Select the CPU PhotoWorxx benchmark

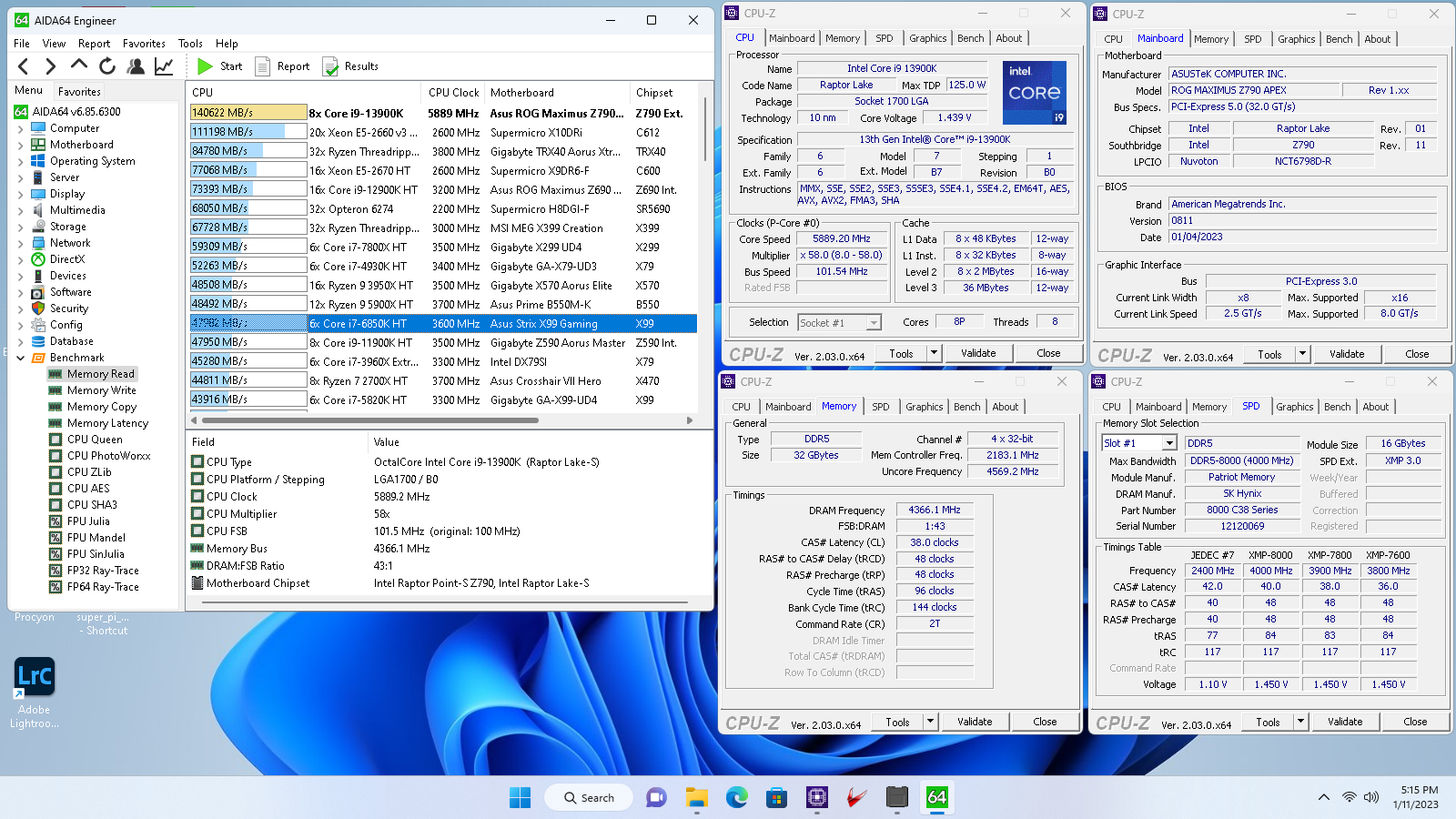108,456
